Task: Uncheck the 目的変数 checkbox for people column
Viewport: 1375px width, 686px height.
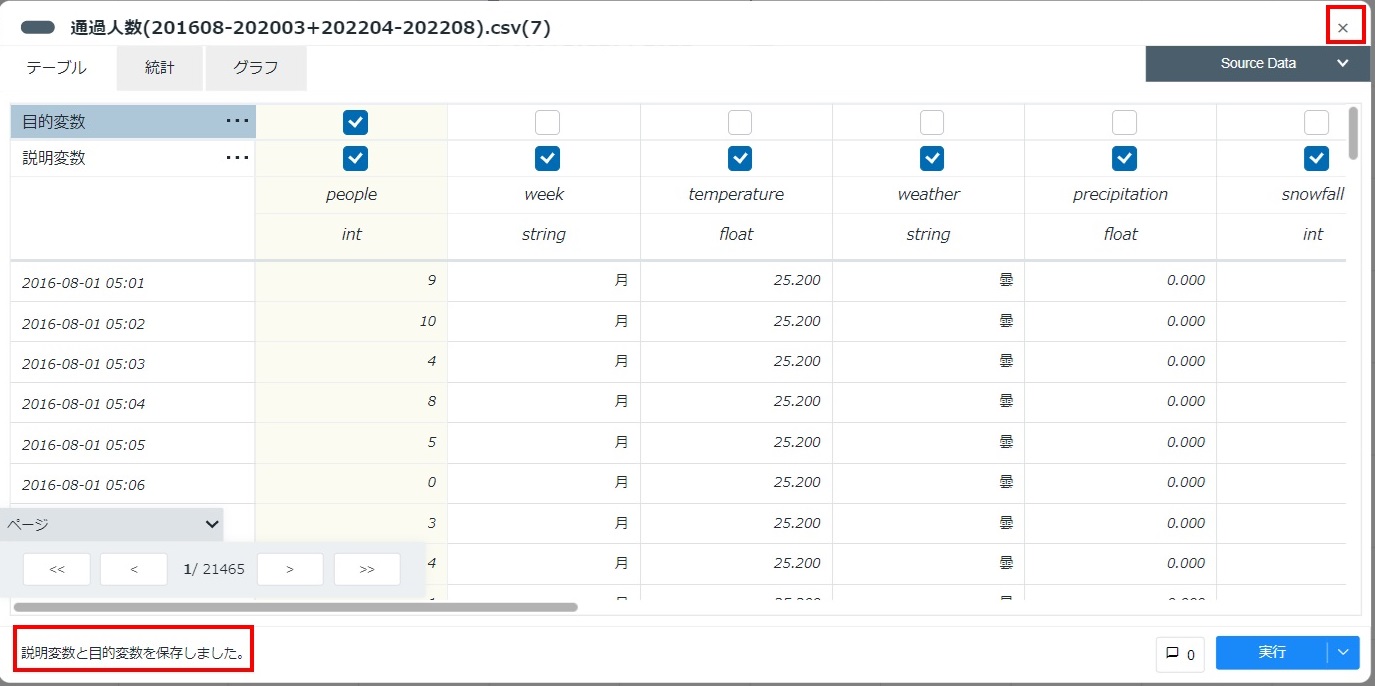Action: point(355,122)
